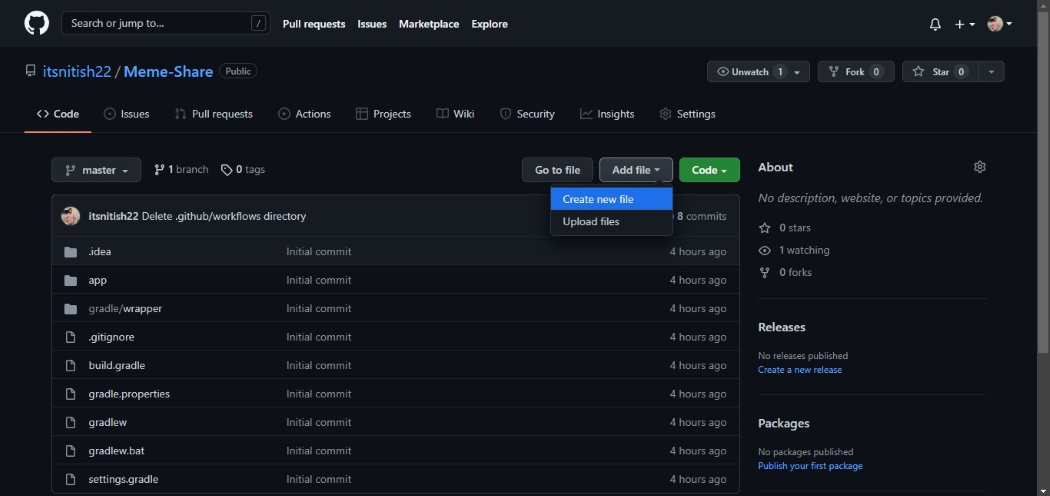The height and width of the screenshot is (496, 1050).
Task: Open top-bar Issues link
Action: (x=372, y=24)
